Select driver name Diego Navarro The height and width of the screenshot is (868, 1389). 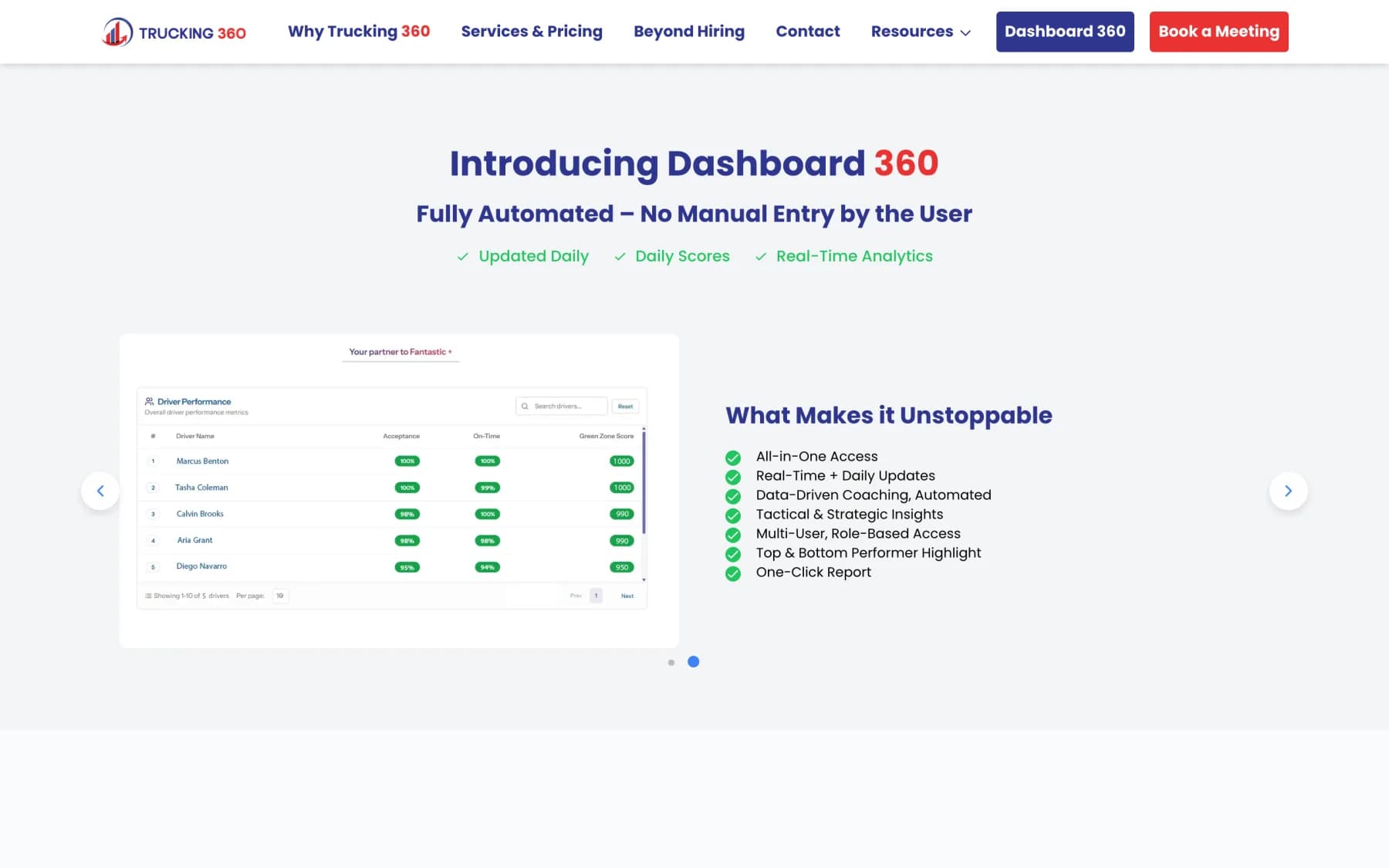[x=201, y=566]
